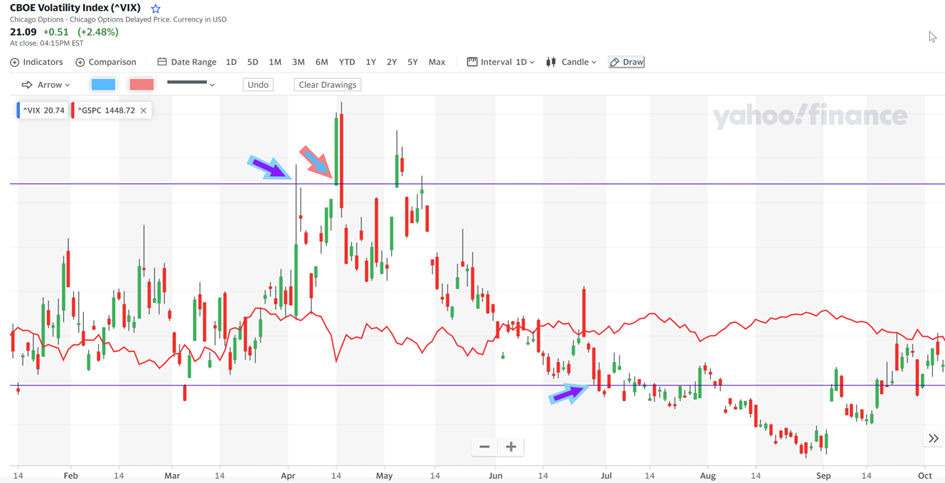Click the ^VIX 20.74 series label
This screenshot has width=945, height=483.
point(44,110)
